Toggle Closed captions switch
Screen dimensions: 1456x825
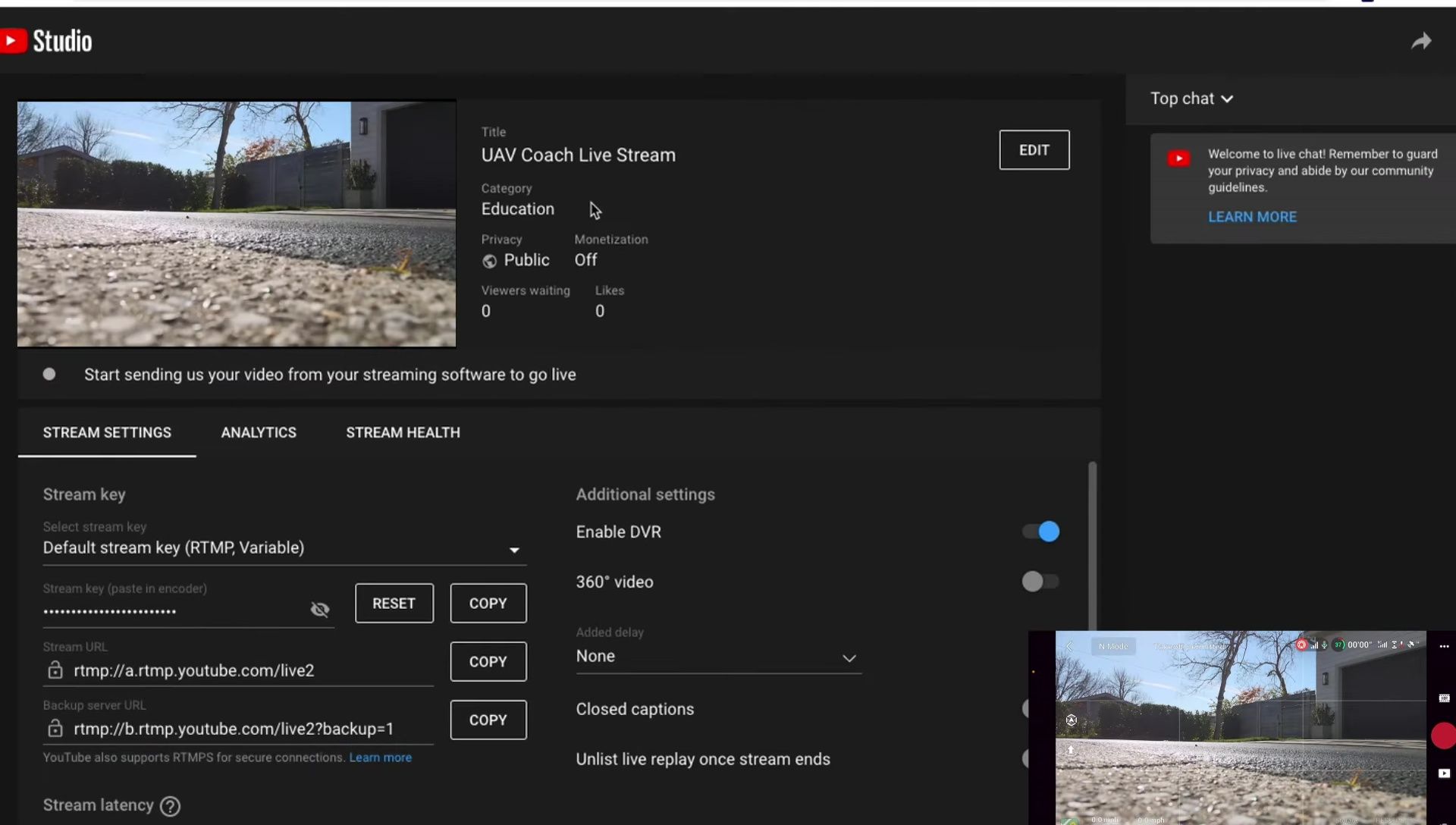pyautogui.click(x=1025, y=709)
